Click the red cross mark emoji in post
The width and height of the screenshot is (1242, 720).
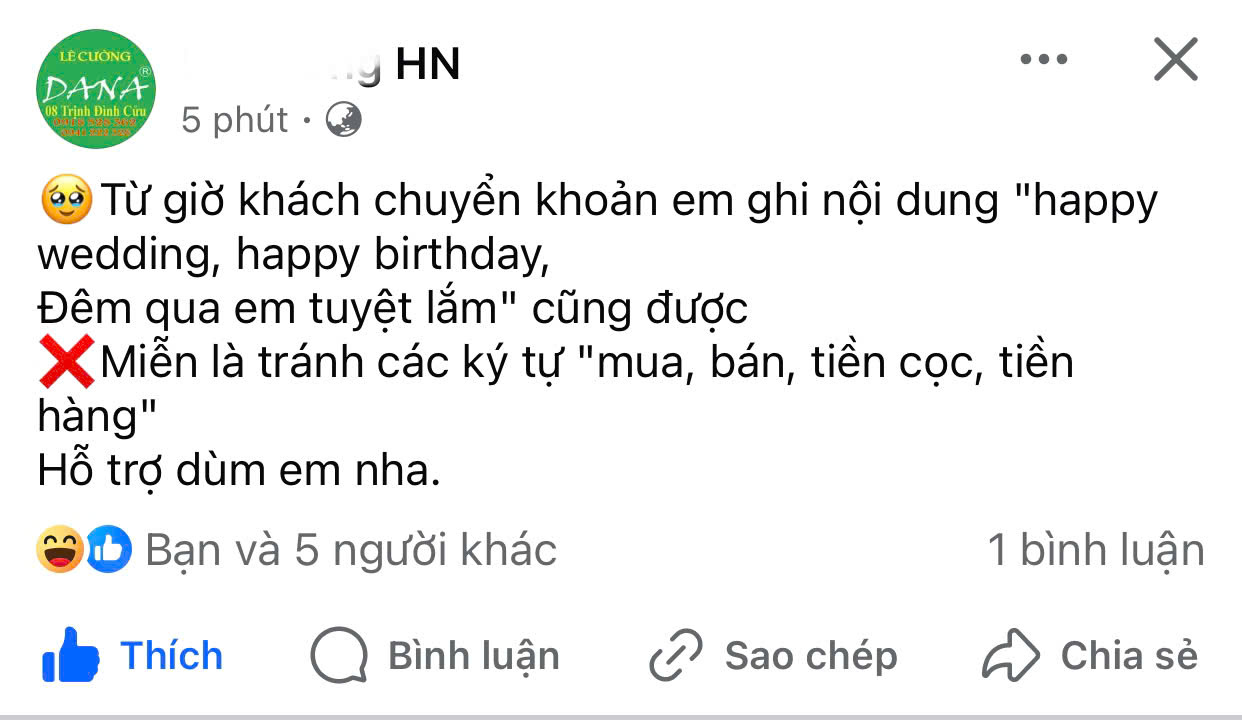[66, 362]
